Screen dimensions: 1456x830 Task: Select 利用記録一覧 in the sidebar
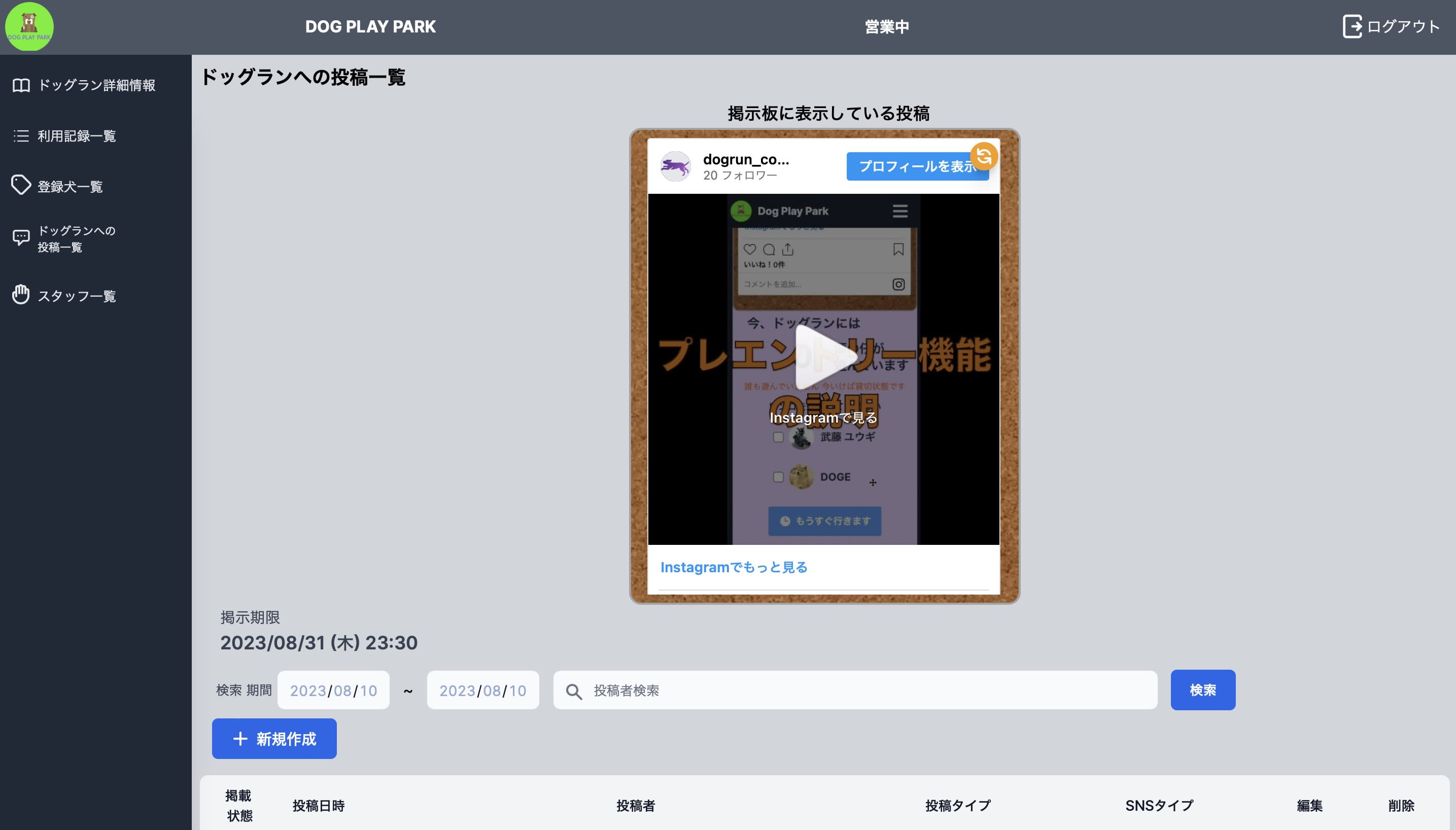click(77, 135)
